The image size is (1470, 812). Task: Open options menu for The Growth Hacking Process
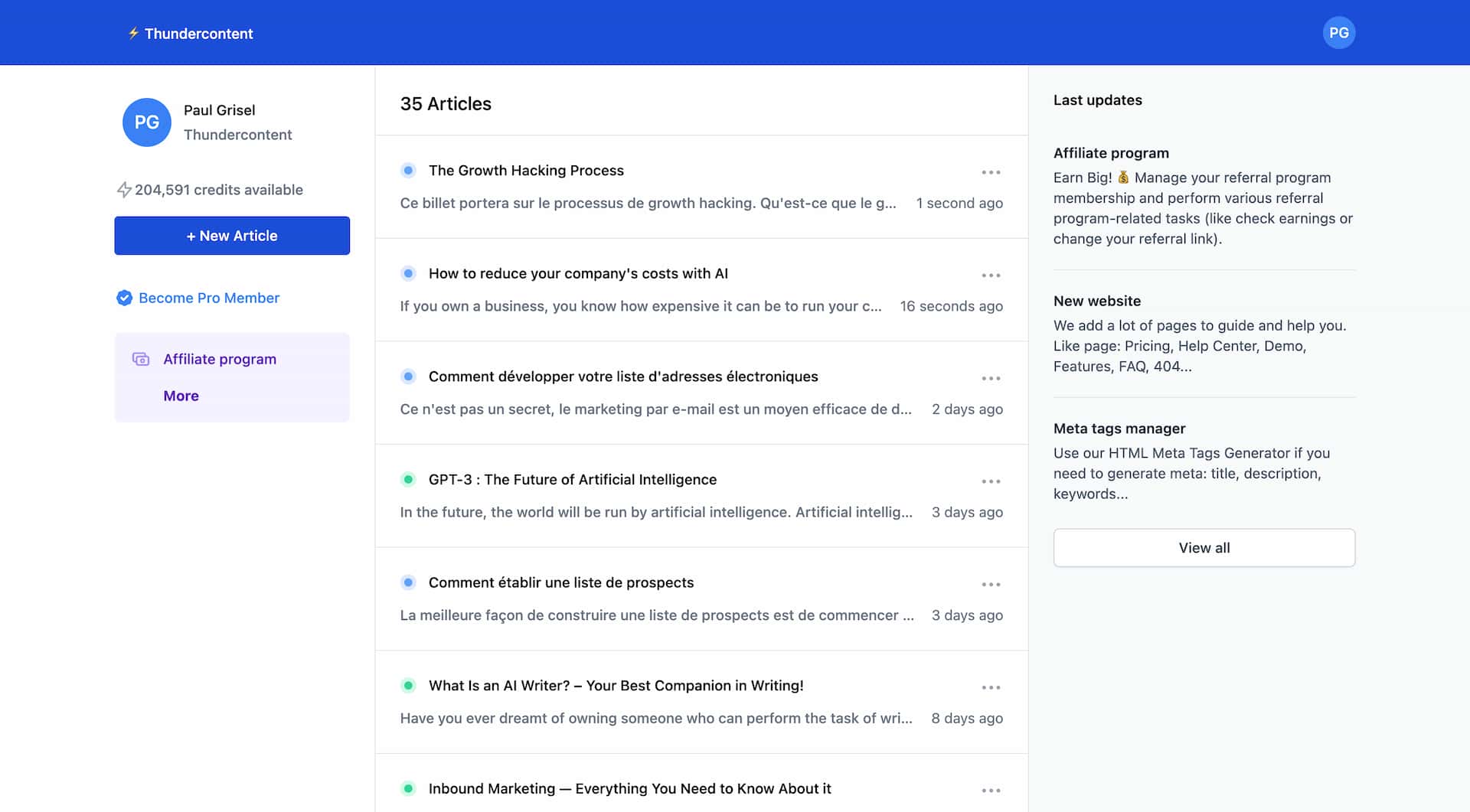991,172
